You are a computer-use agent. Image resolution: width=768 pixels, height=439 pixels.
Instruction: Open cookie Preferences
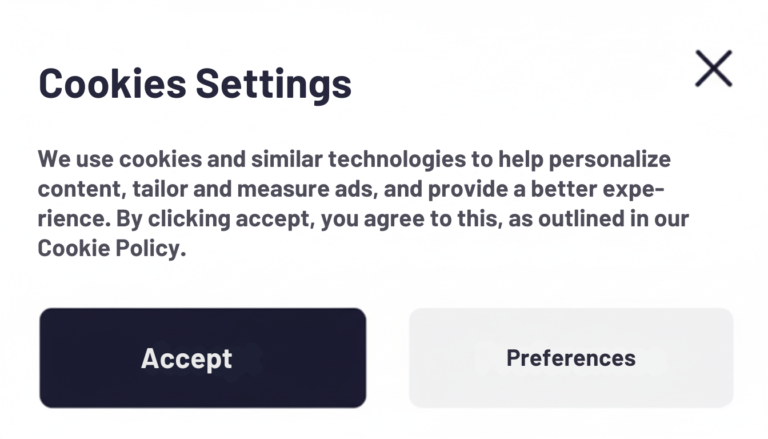570,358
